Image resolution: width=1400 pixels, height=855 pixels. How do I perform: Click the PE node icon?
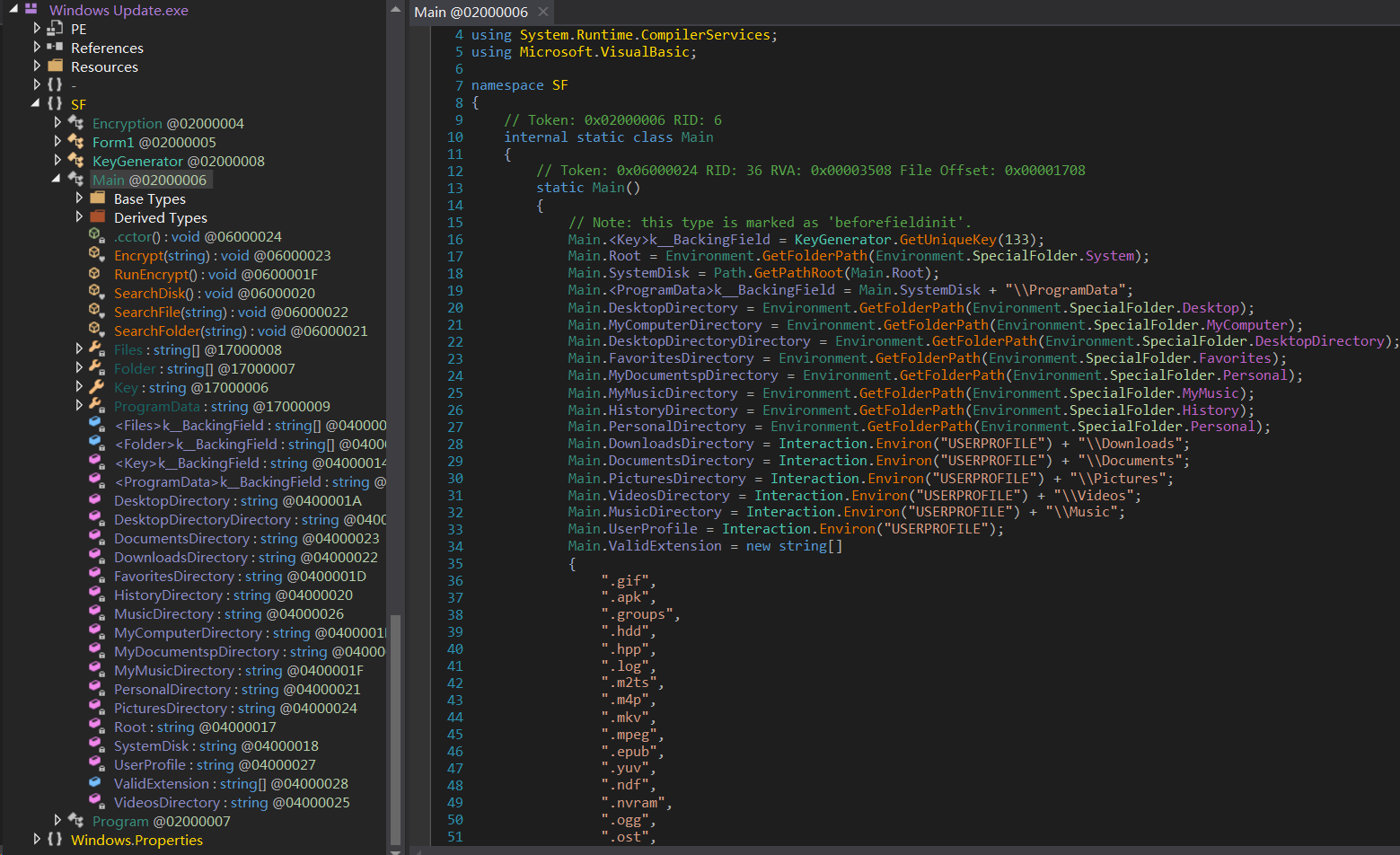55,29
